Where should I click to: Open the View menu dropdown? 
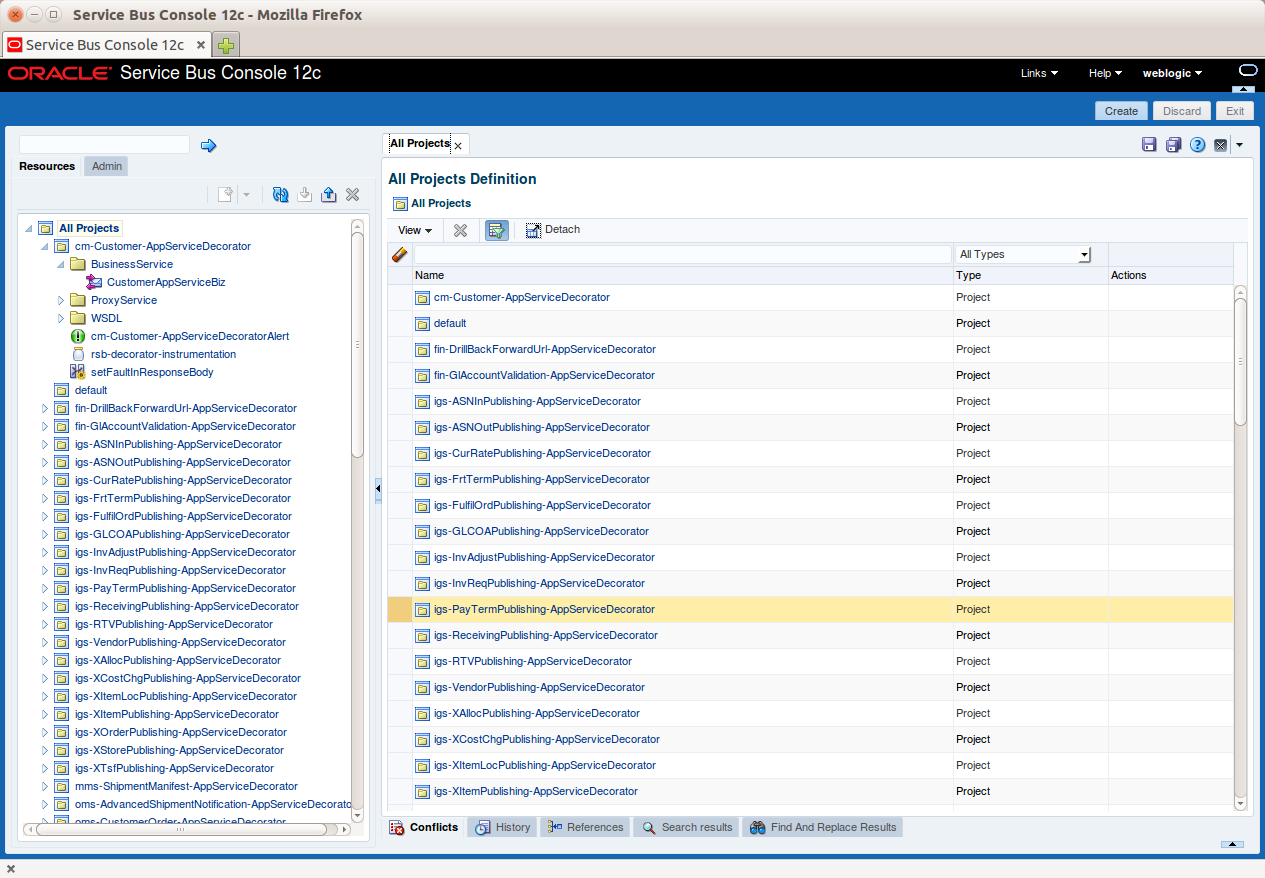pos(415,230)
